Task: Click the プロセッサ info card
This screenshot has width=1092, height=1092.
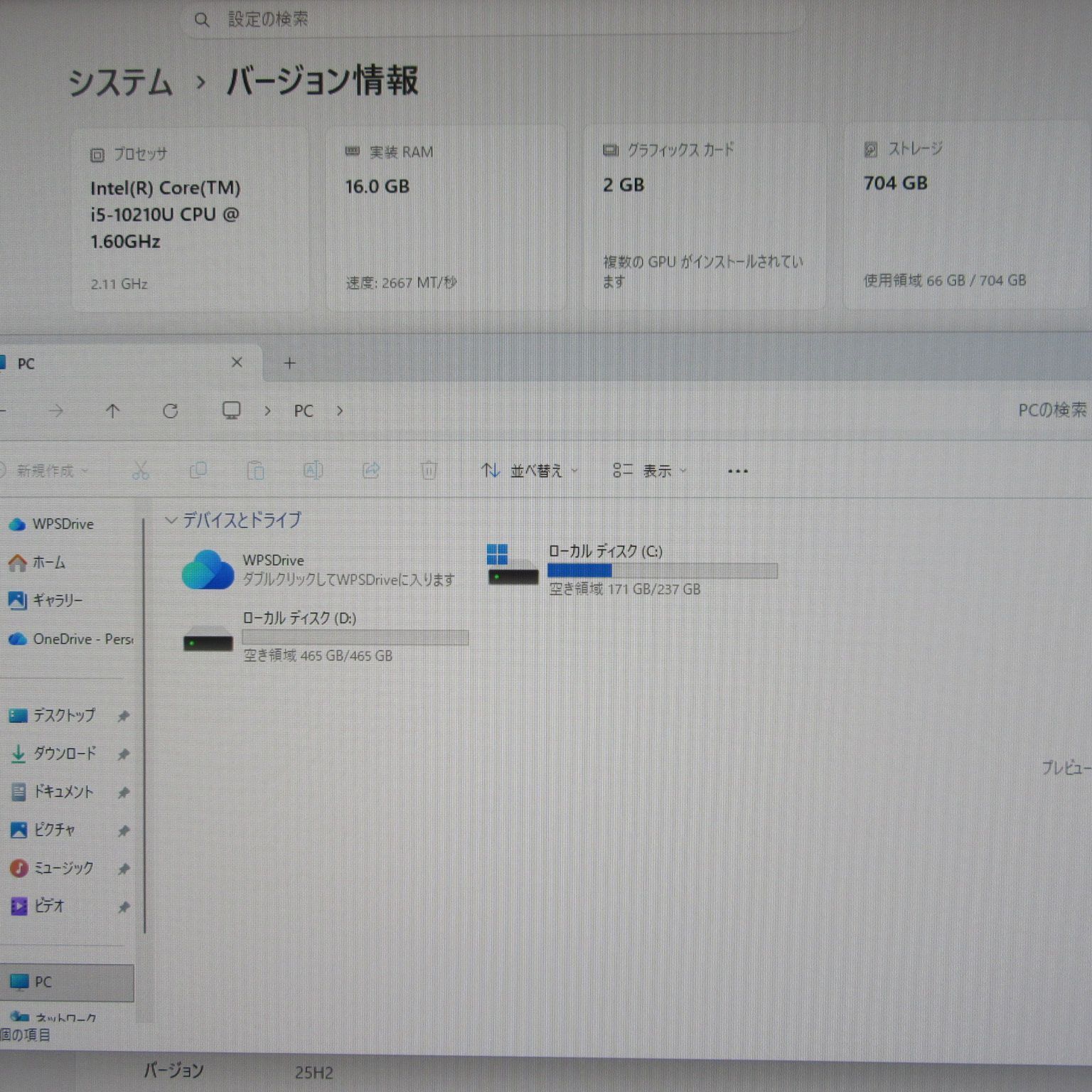Action: [190, 219]
